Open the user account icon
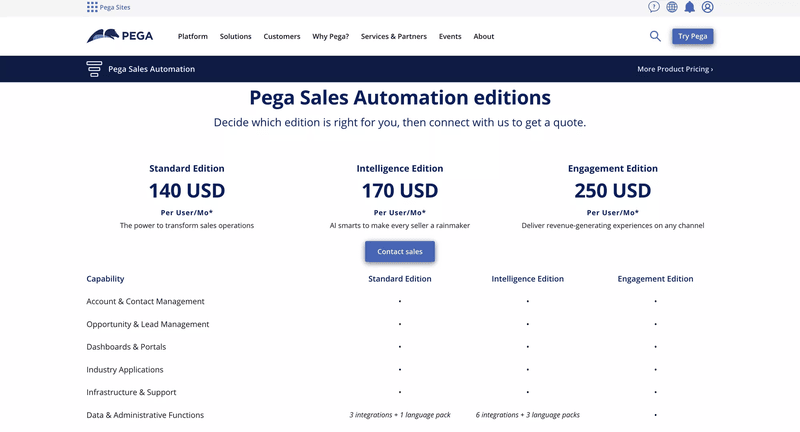The width and height of the screenshot is (800, 432). (x=707, y=7)
